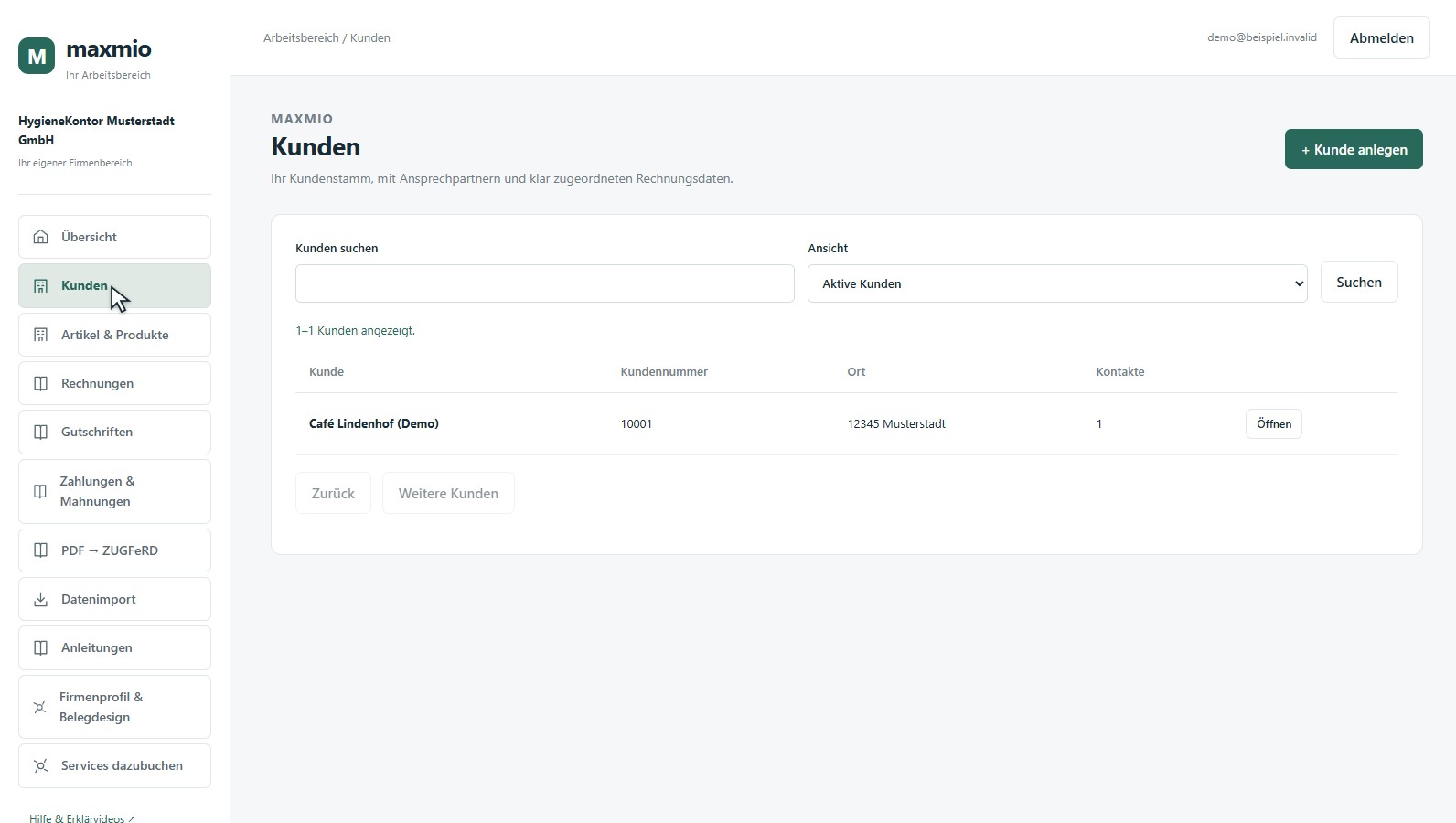Click the Weitere Kunden button

(448, 493)
